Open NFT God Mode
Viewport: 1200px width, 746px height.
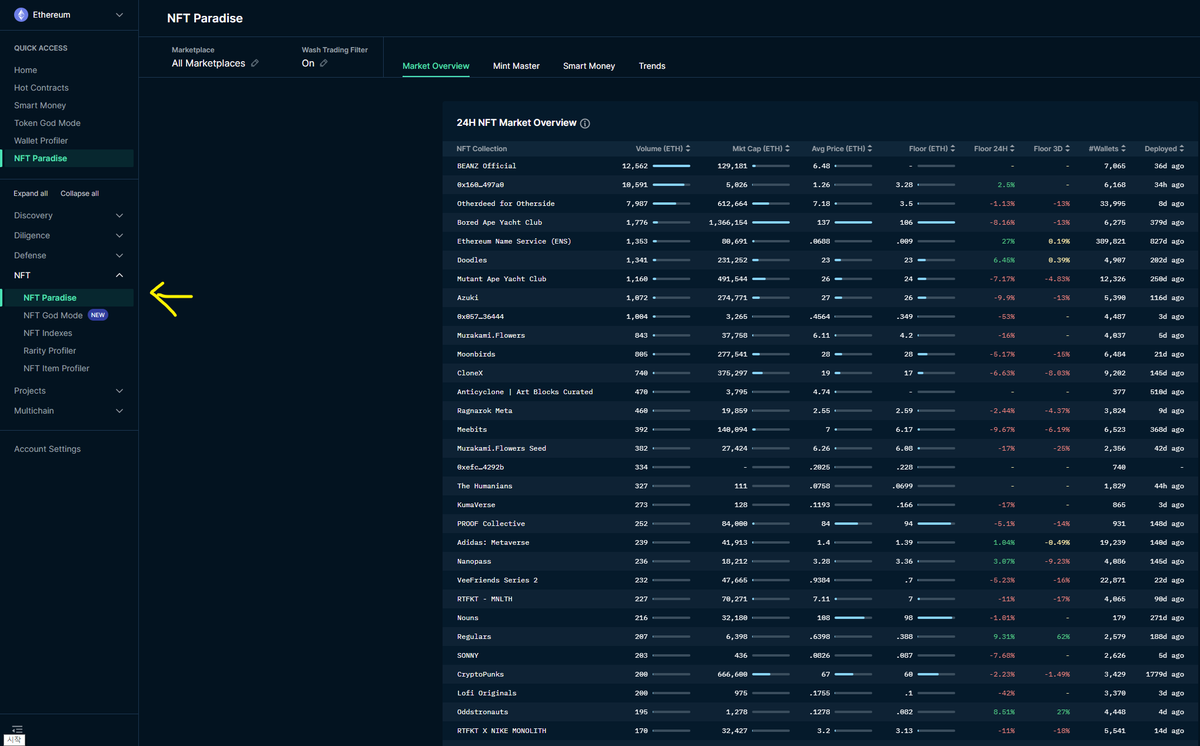click(53, 315)
